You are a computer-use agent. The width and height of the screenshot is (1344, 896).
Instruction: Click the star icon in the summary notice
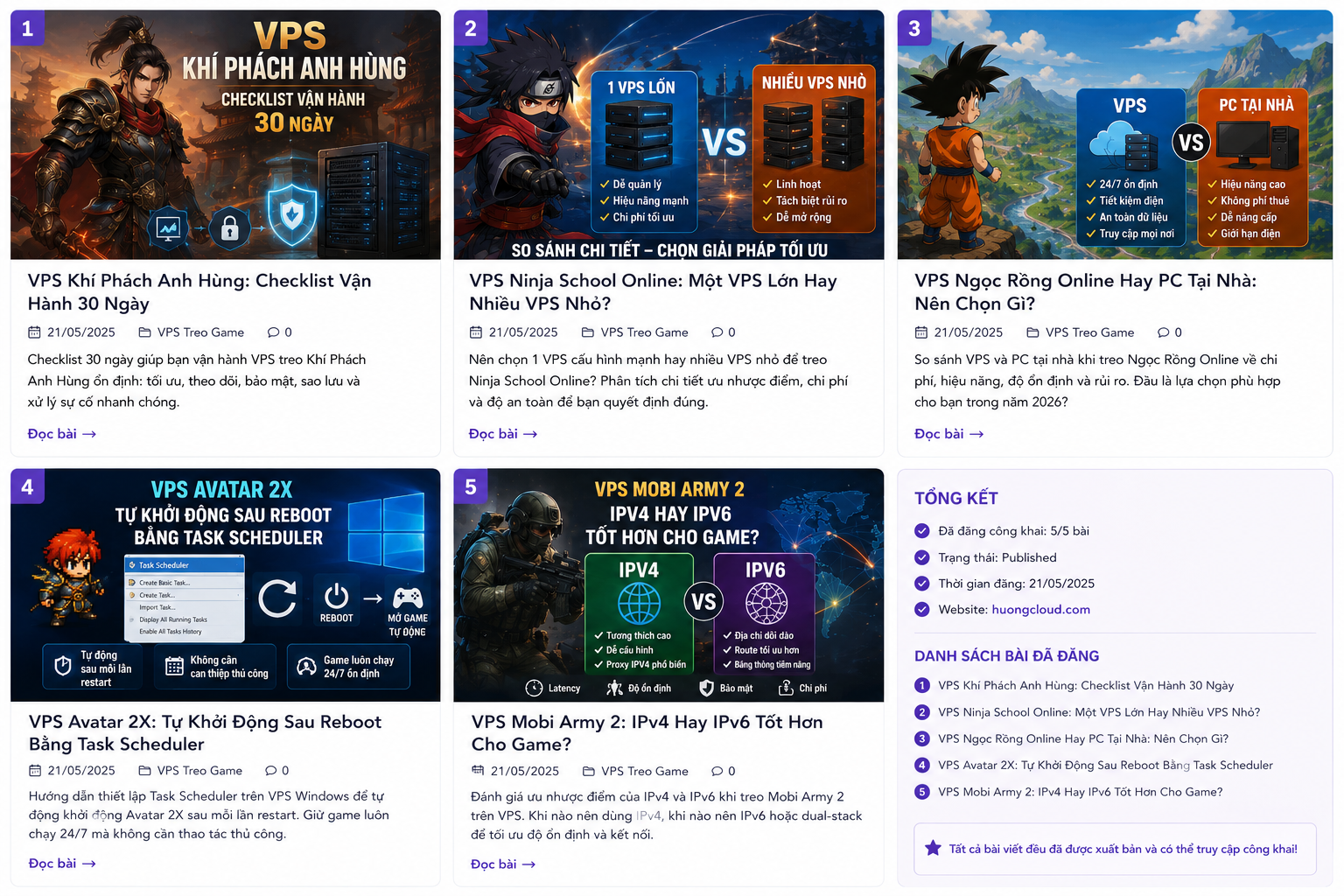tap(933, 848)
